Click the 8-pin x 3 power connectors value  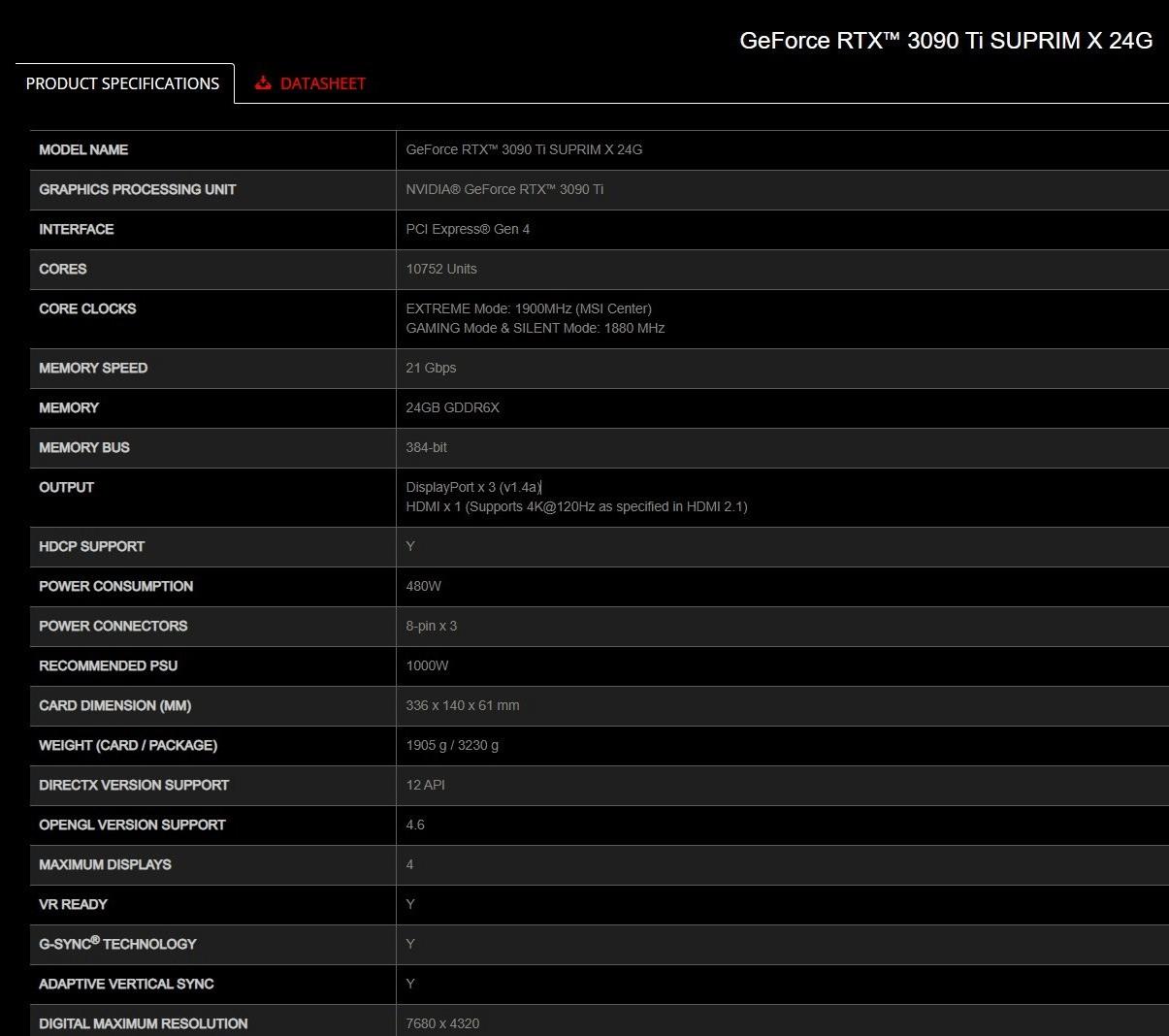[432, 626]
